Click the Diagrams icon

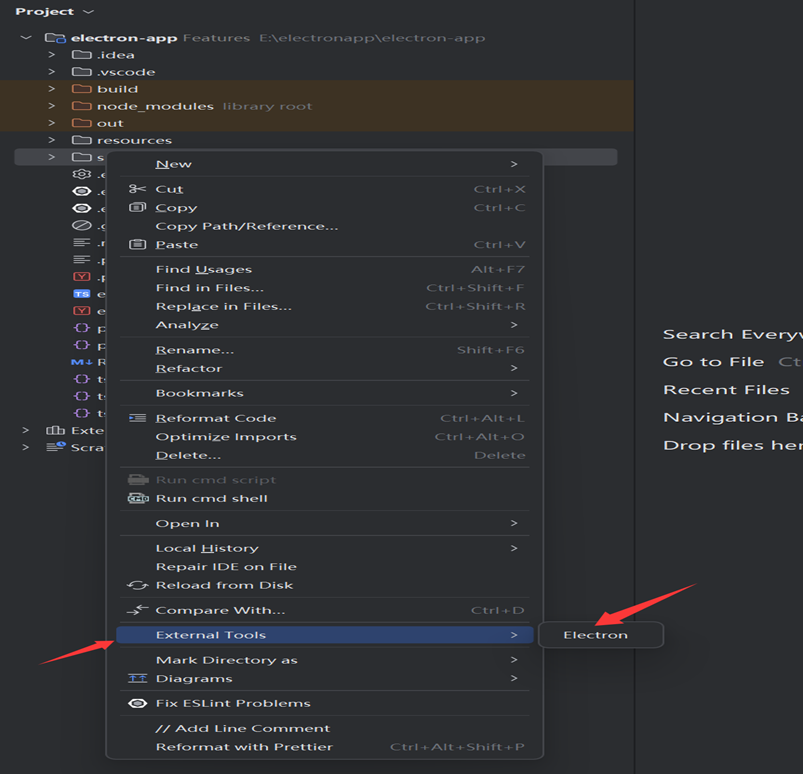138,679
